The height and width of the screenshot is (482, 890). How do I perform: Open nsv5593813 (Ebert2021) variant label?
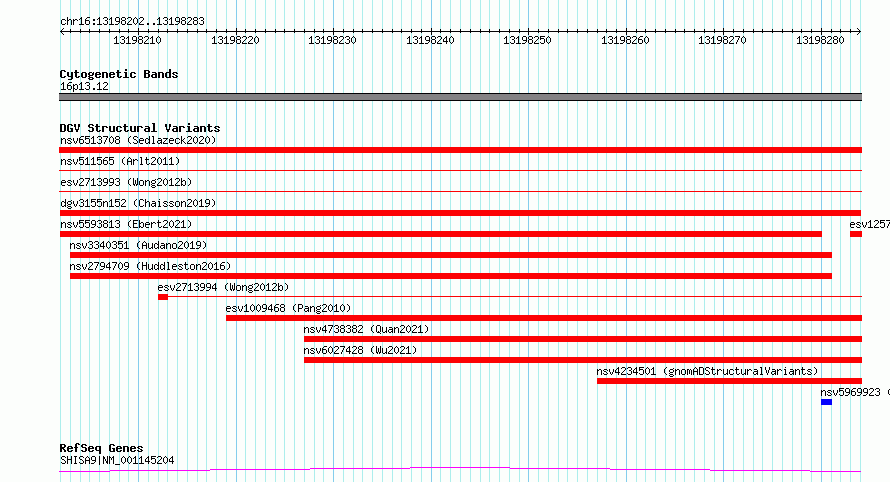tap(126, 224)
